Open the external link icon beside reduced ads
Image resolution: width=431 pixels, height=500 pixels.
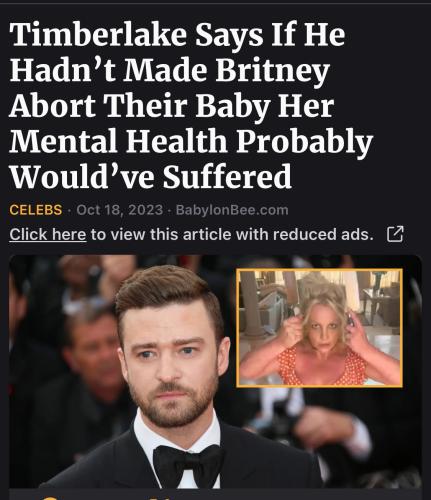coord(395,234)
